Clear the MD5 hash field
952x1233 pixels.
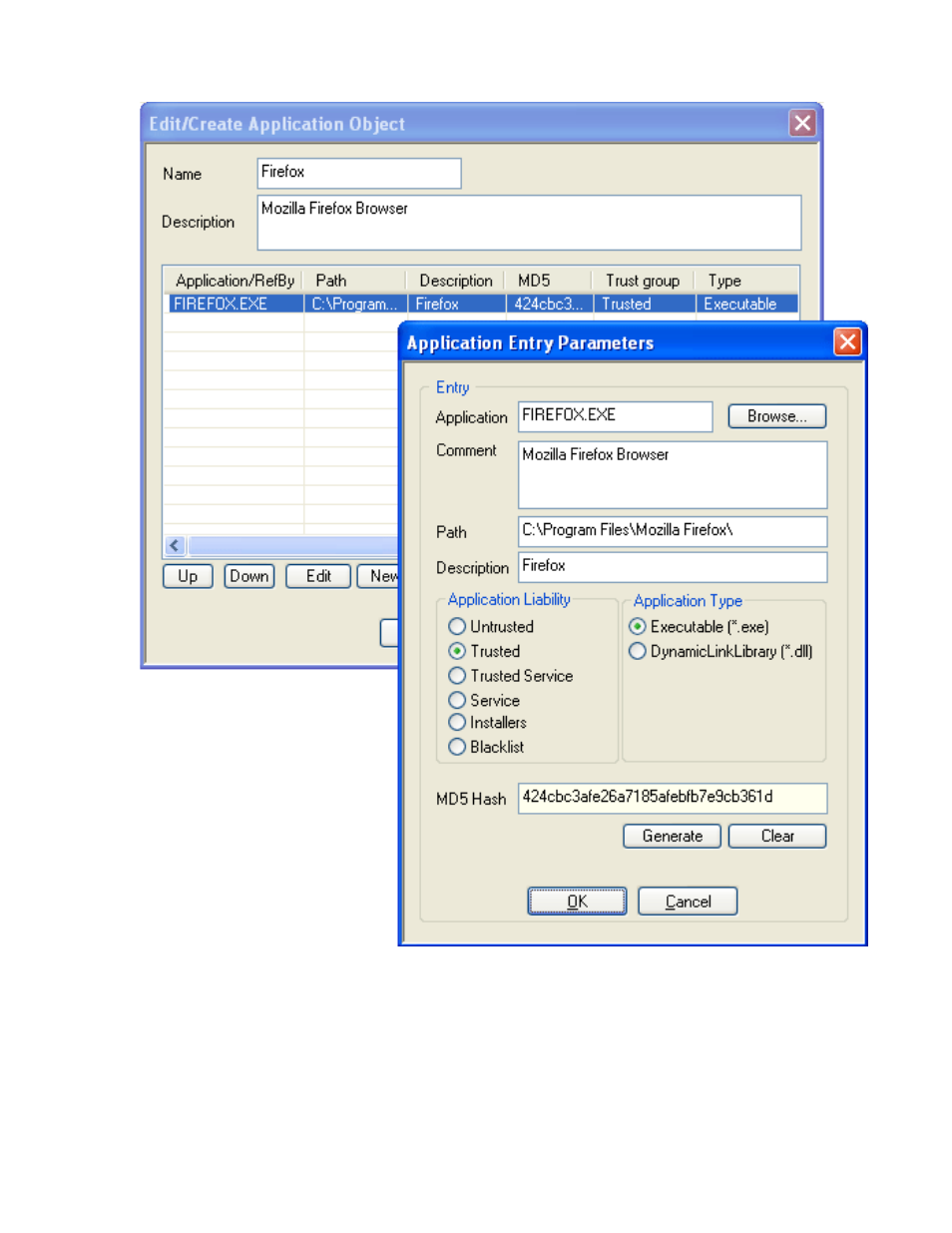(777, 837)
